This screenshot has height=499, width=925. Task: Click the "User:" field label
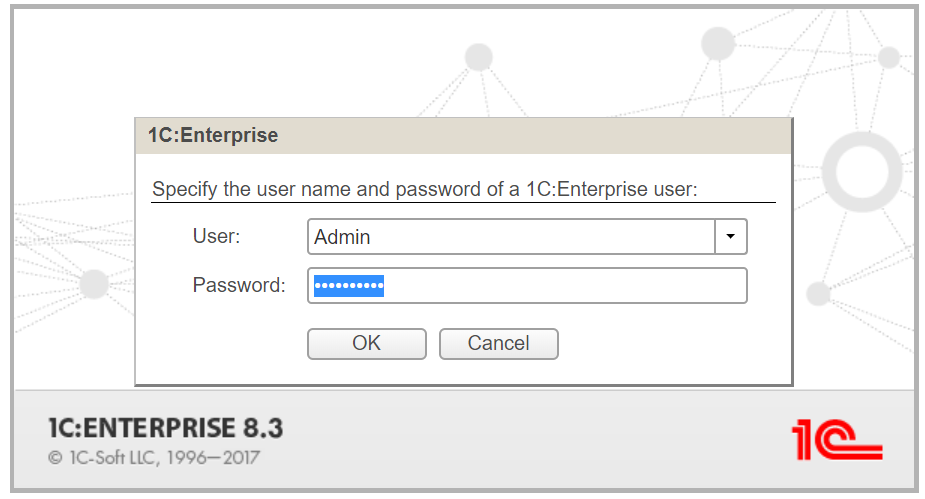[x=217, y=236]
